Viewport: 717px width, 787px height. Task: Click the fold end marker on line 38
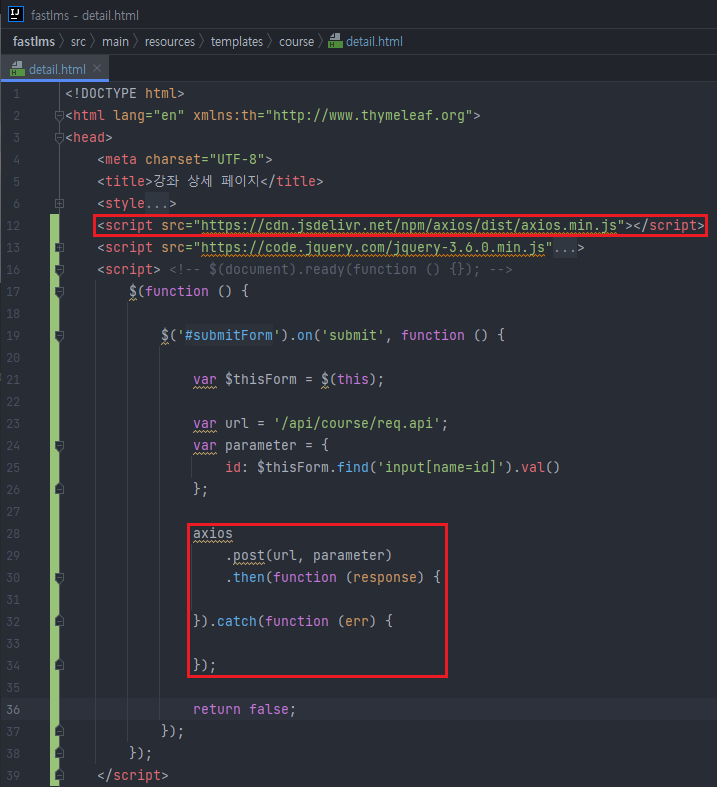pyautogui.click(x=59, y=753)
